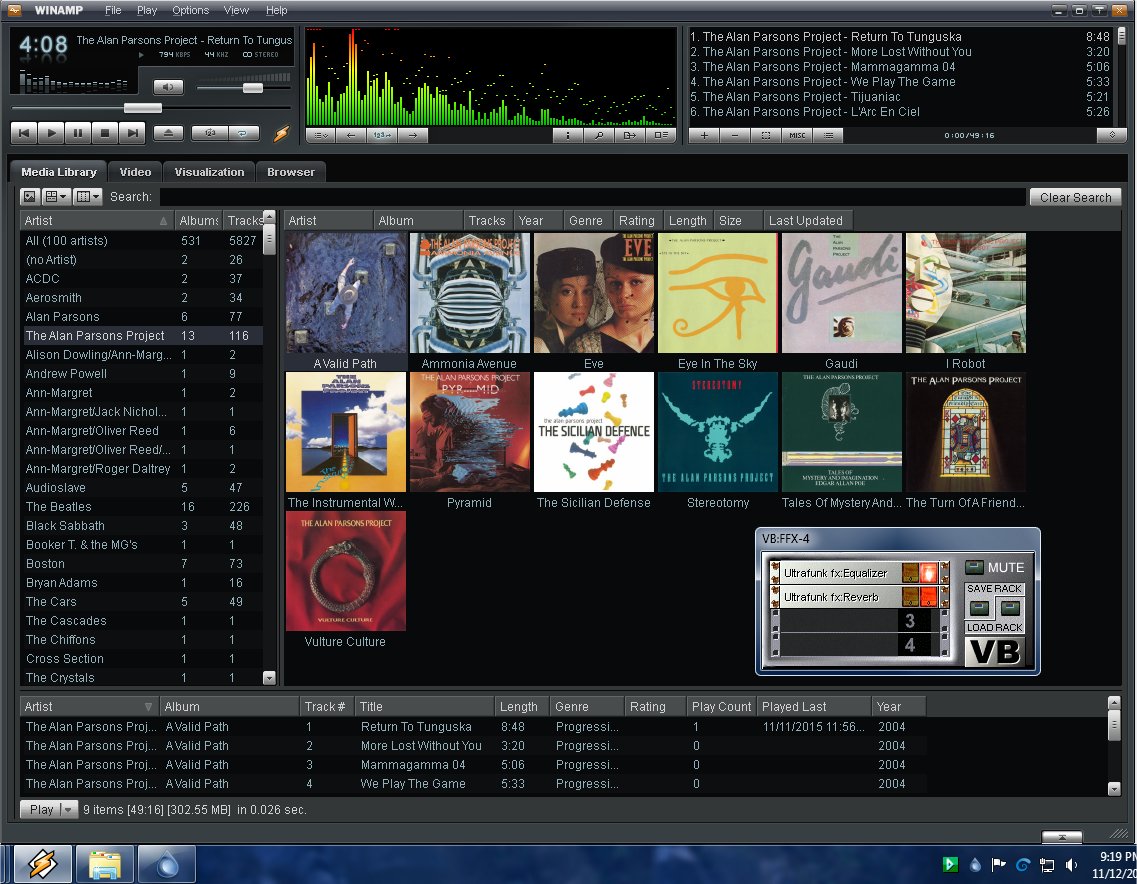Go to next visualization with right arrow

(x=413, y=135)
